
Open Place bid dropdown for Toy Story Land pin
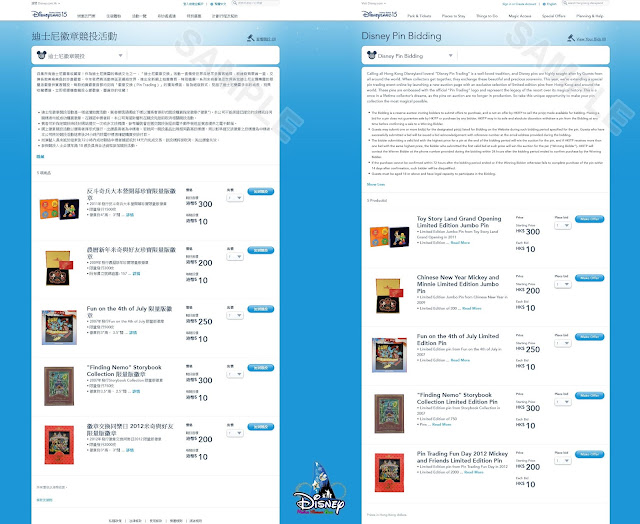point(562,225)
